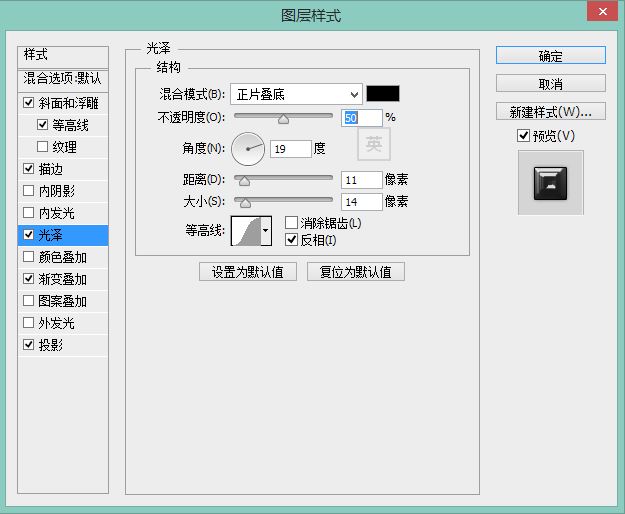
Task: Uncheck the 光泽 style checkbox
Action: [28, 235]
